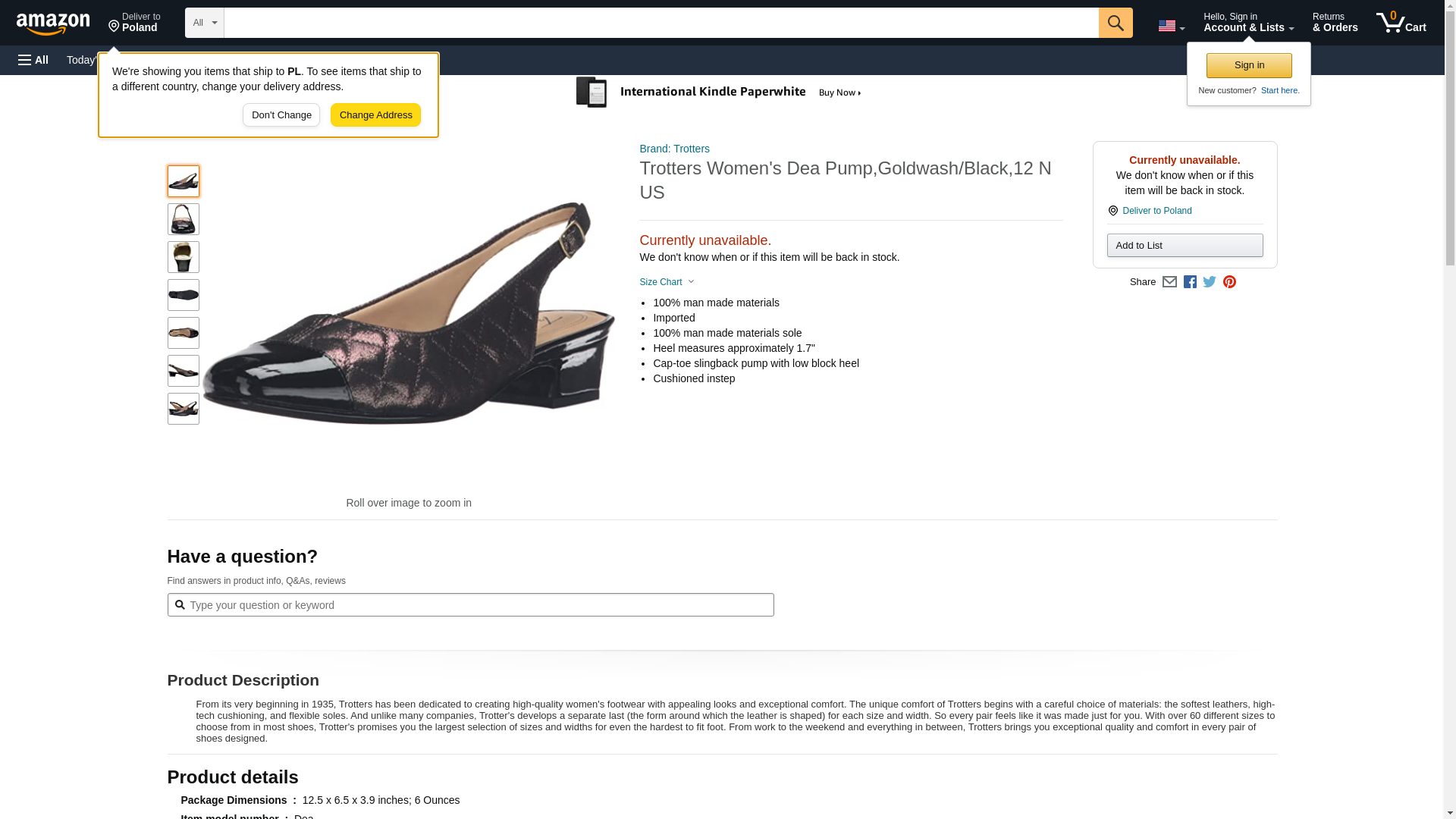Expand the Size Chart

click(667, 282)
